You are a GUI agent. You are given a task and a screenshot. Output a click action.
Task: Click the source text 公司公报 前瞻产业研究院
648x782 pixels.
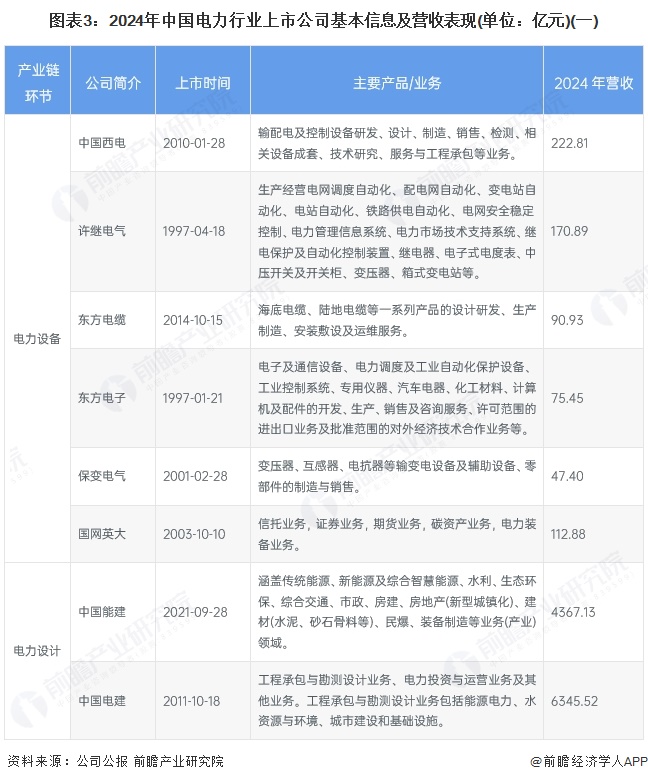pyautogui.click(x=150, y=762)
